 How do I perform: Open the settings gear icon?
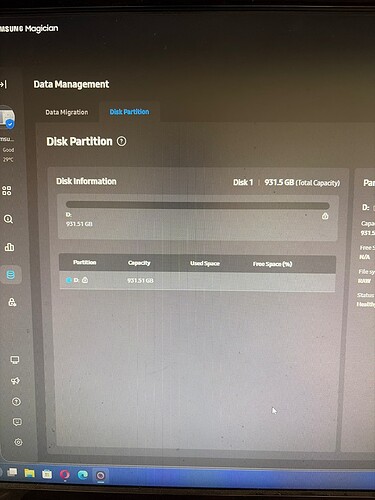18,442
